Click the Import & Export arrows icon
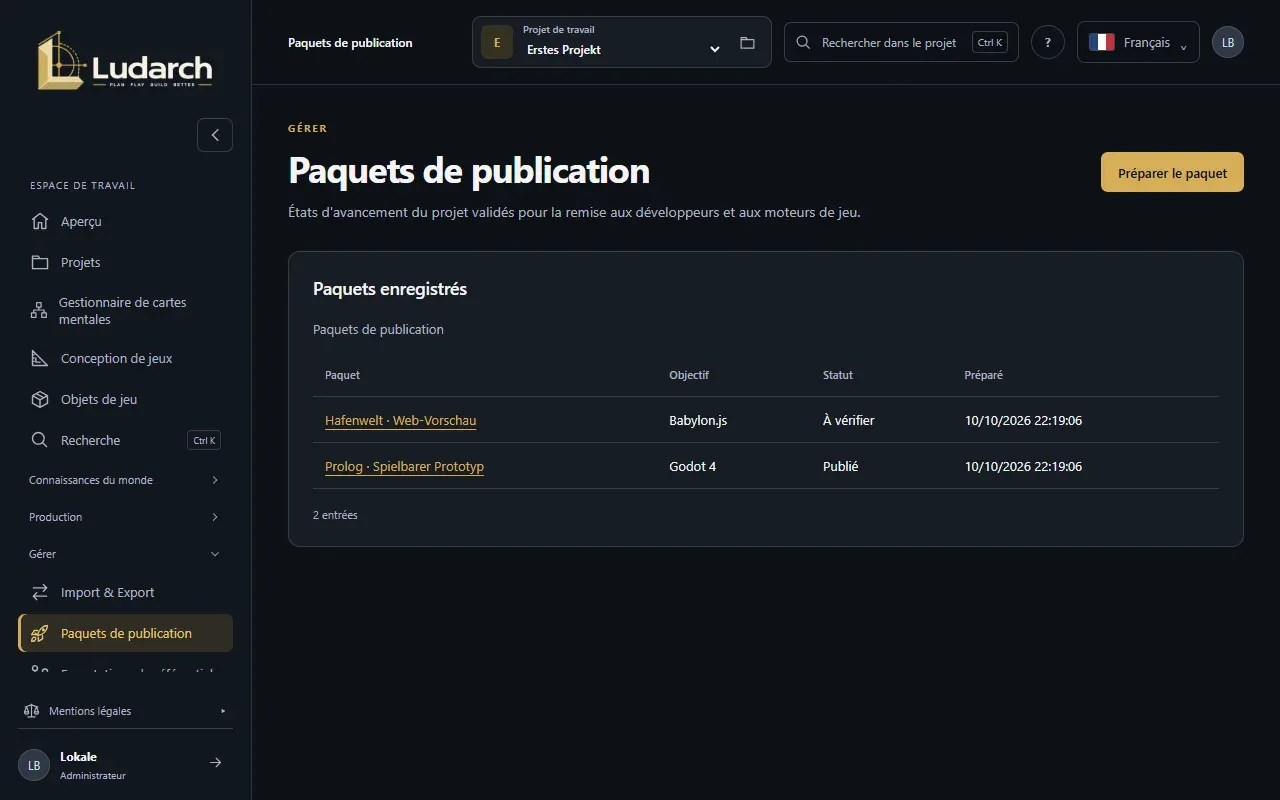This screenshot has width=1280, height=800. click(x=40, y=592)
